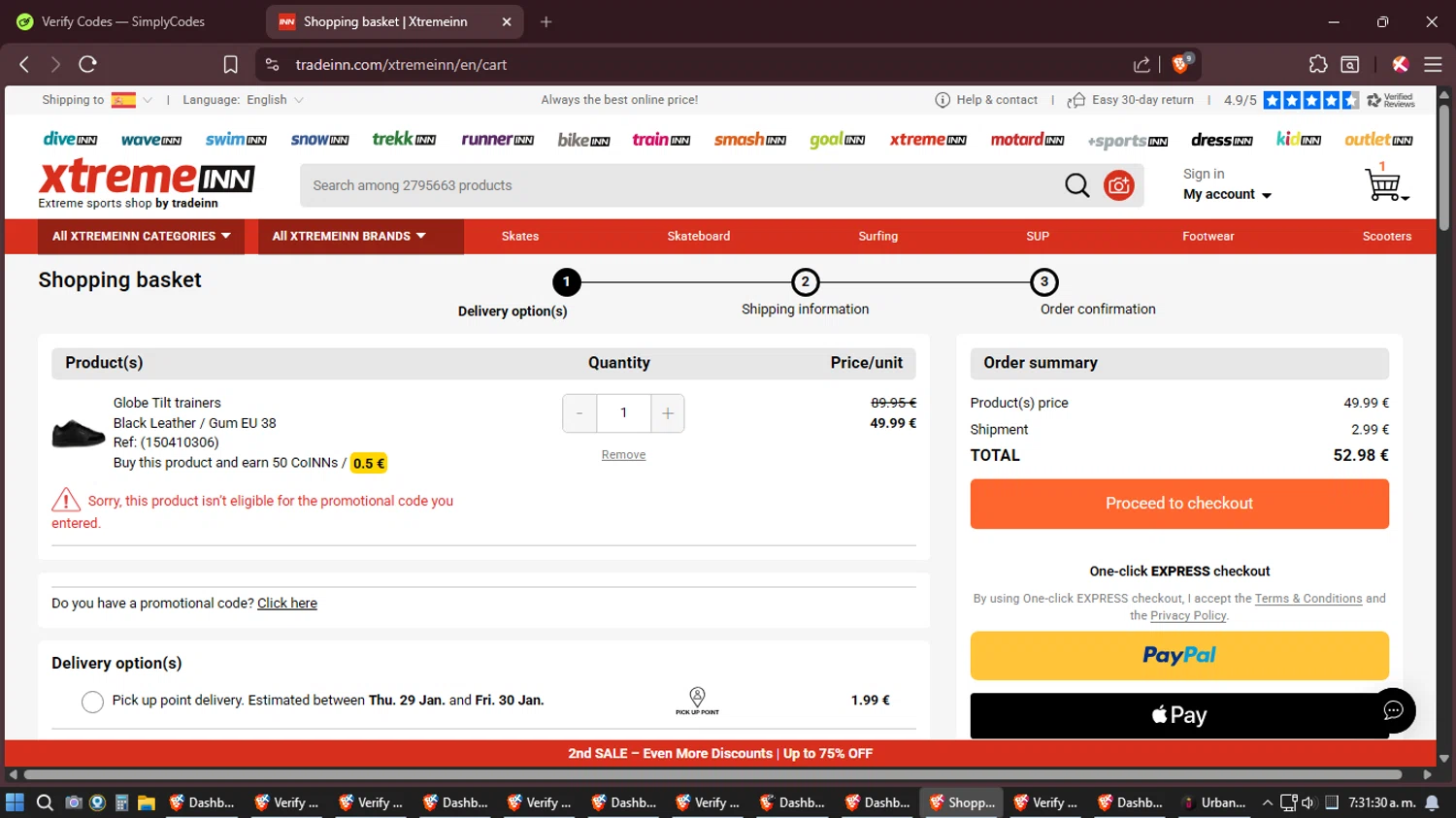Open Windows taskbar search
1456x818 pixels.
[45, 802]
